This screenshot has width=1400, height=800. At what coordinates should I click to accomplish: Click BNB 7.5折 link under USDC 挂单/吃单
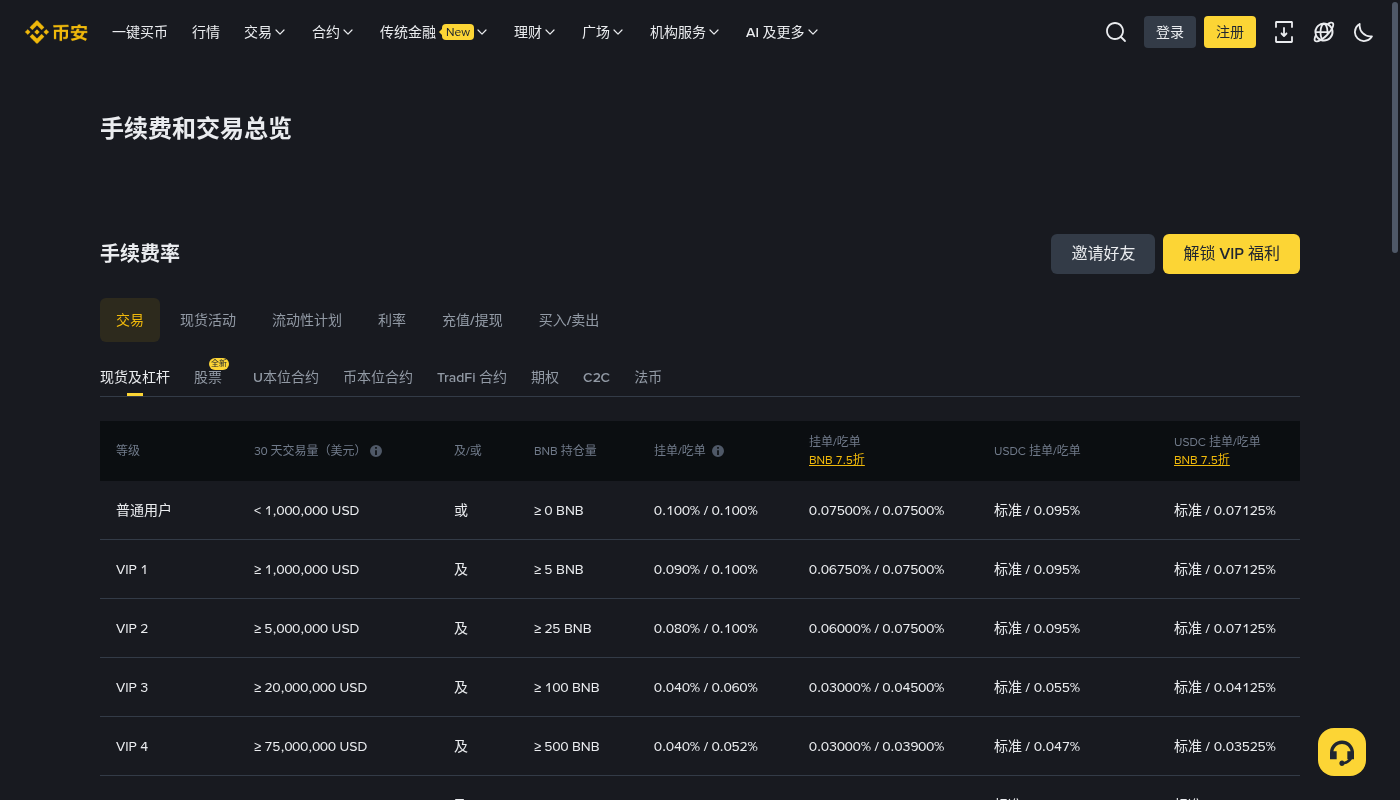click(1202, 460)
